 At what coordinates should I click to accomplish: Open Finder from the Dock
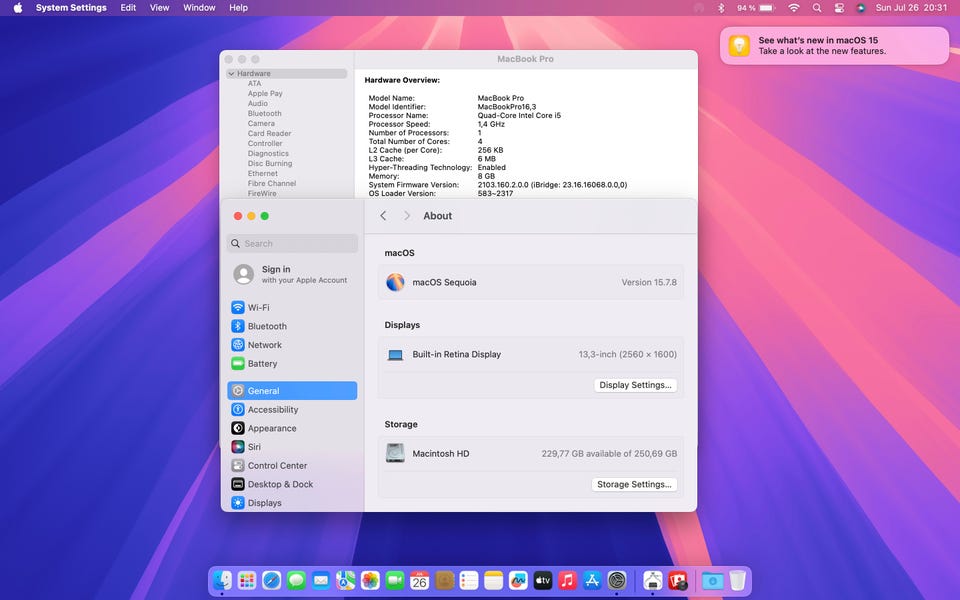[x=222, y=580]
